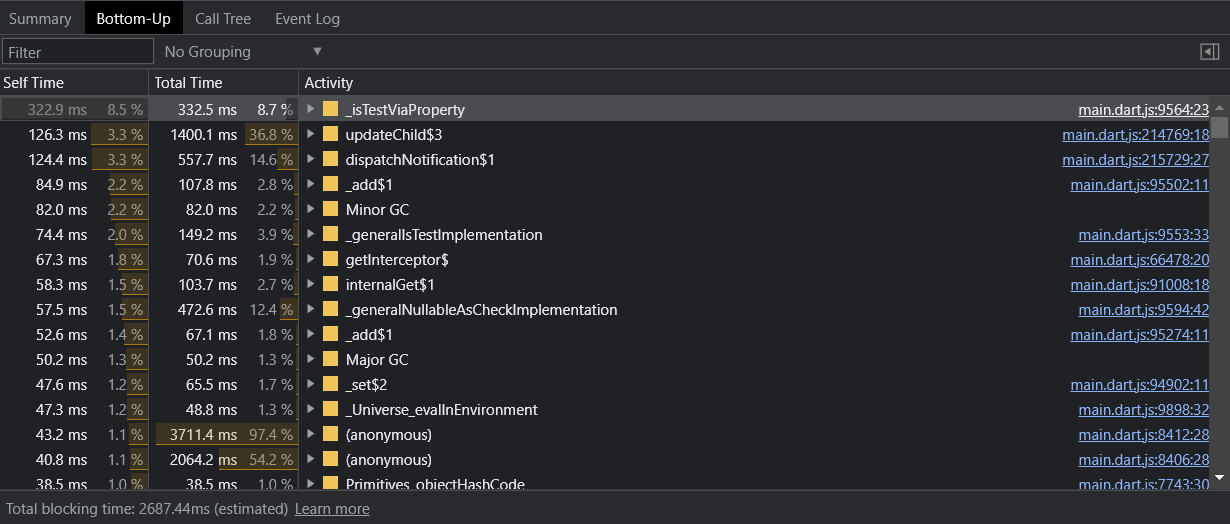Open source link main.dart.js:66478:20
The image size is (1230, 524).
click(1139, 259)
